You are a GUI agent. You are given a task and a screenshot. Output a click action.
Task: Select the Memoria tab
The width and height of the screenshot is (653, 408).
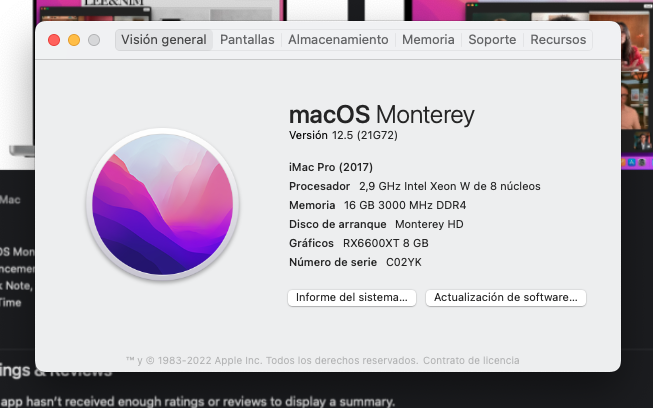tap(428, 40)
